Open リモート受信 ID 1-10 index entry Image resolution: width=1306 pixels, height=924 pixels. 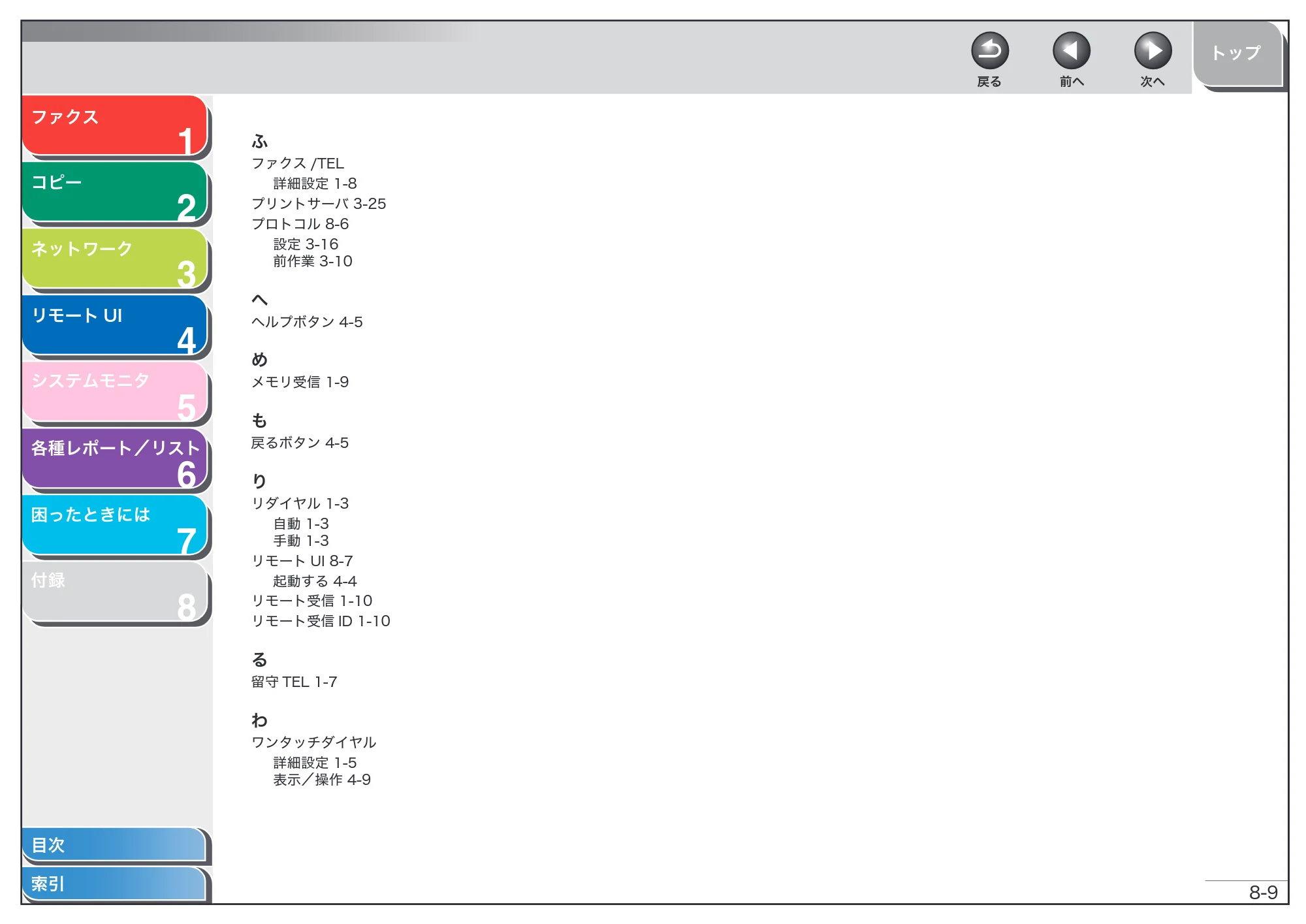321,621
